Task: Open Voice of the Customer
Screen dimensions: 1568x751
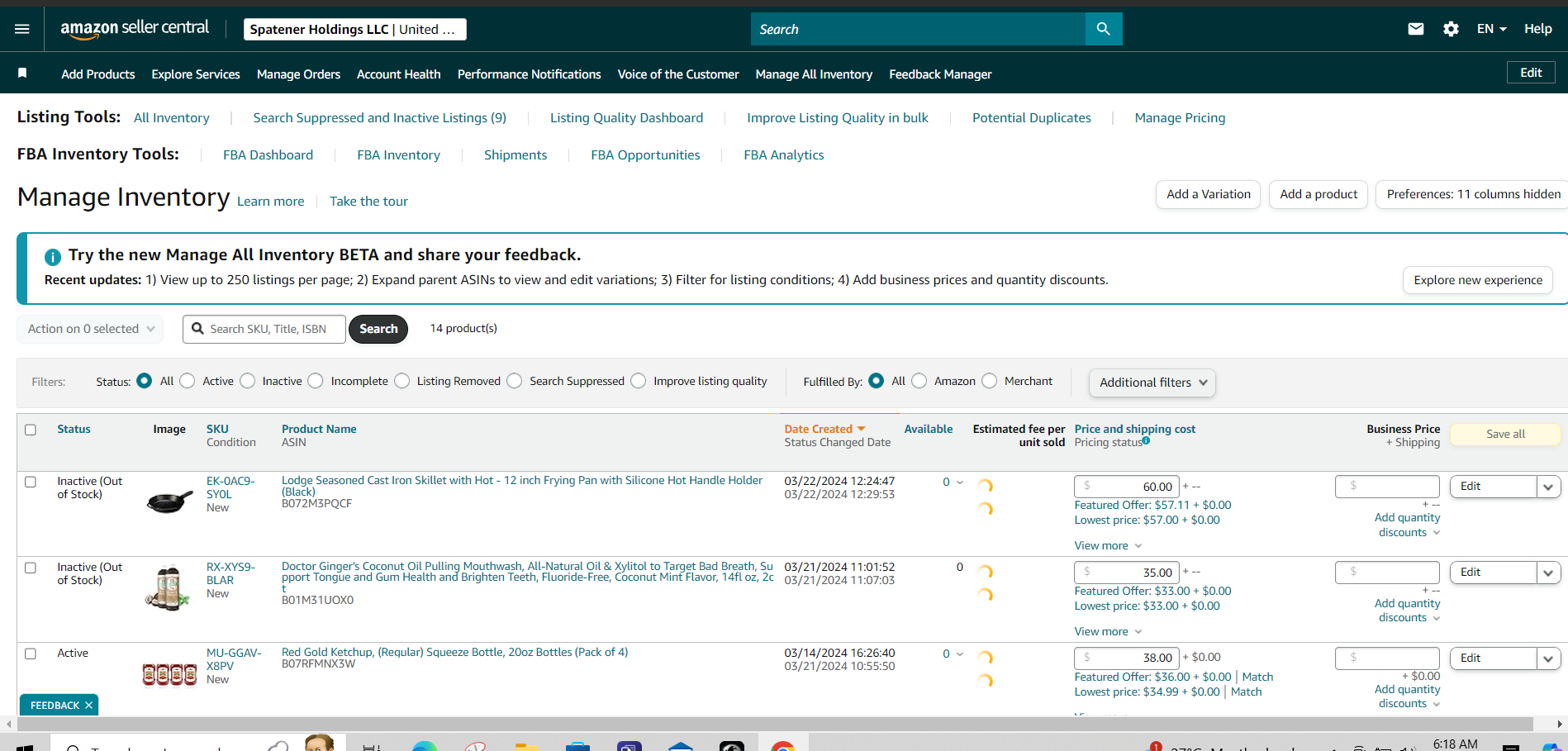Action: pos(678,74)
